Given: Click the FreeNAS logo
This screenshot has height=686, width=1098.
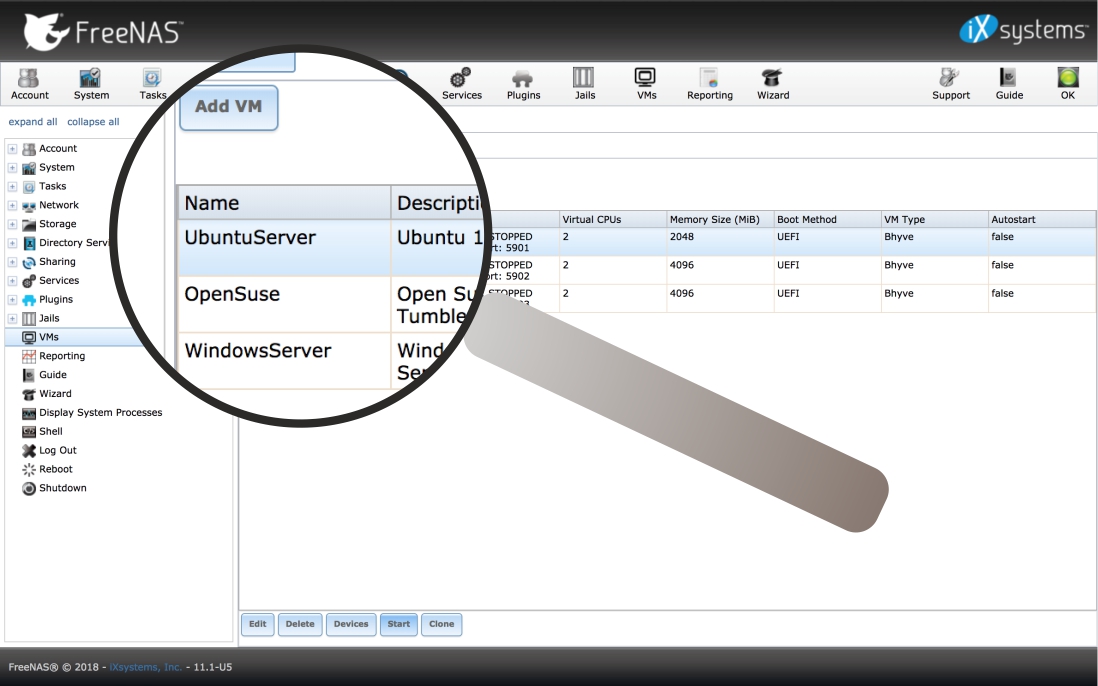Looking at the screenshot, I should tap(103, 32).
